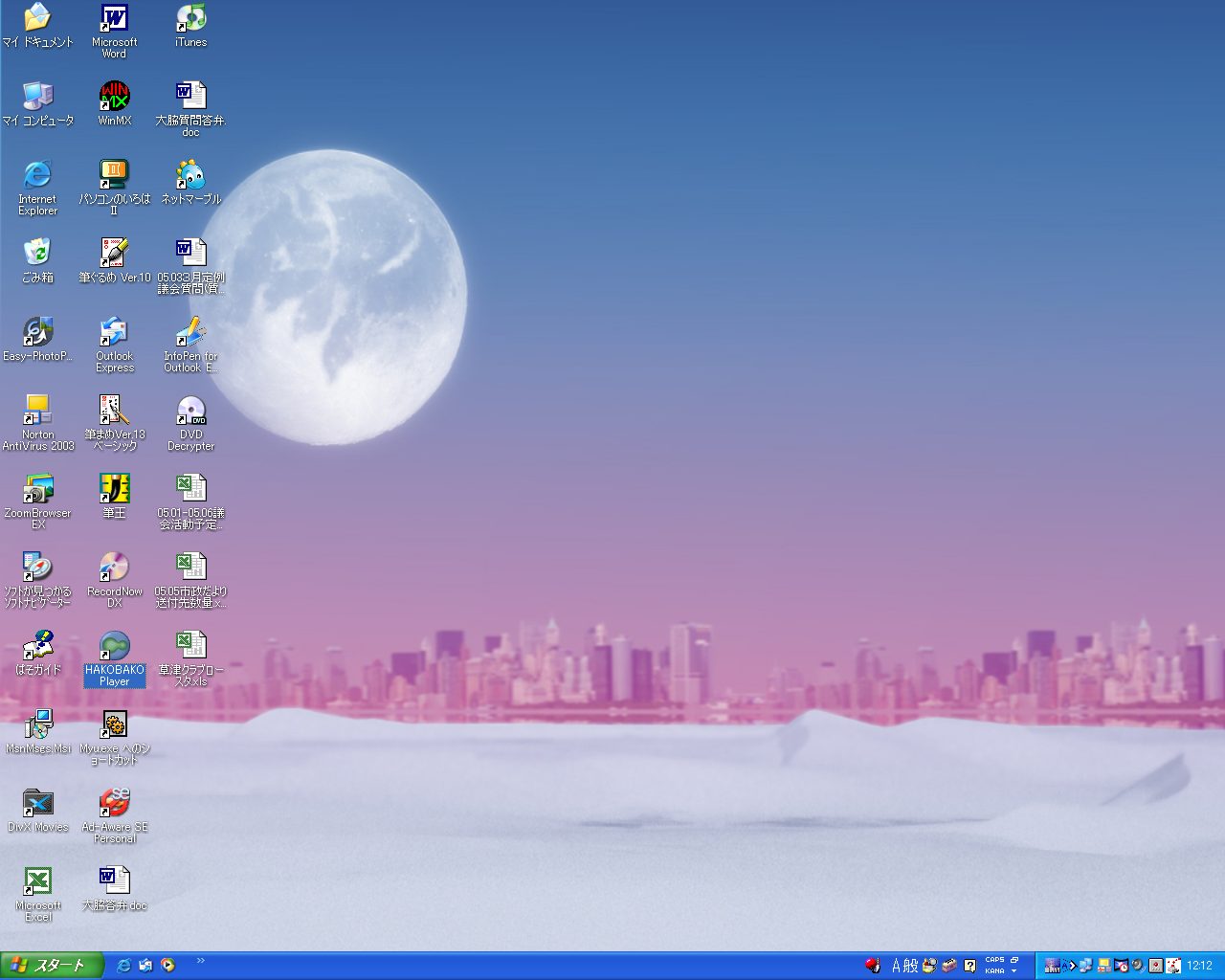The height and width of the screenshot is (980, 1225).
Task: Toggle the CAPS lock indicator in language bar
Action: 994,960
